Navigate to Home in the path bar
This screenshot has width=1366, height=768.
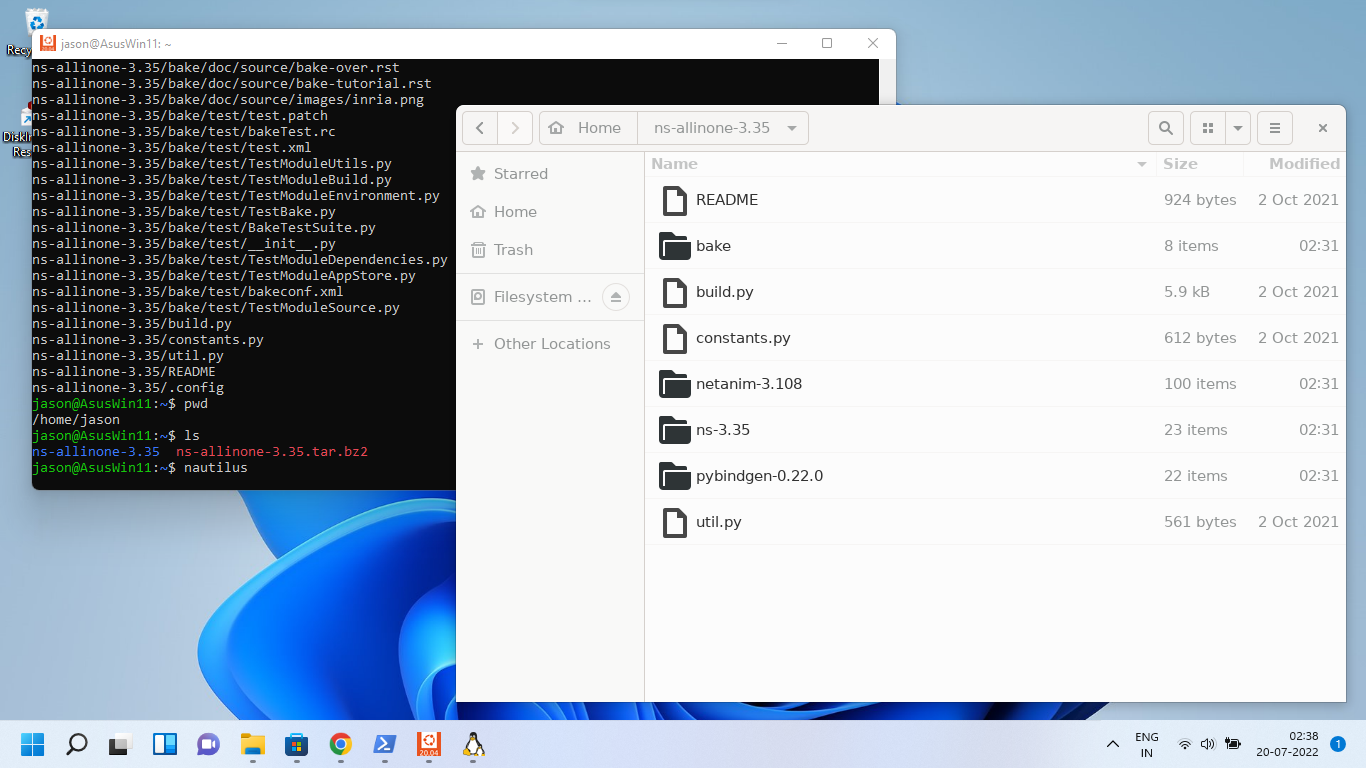(x=587, y=128)
